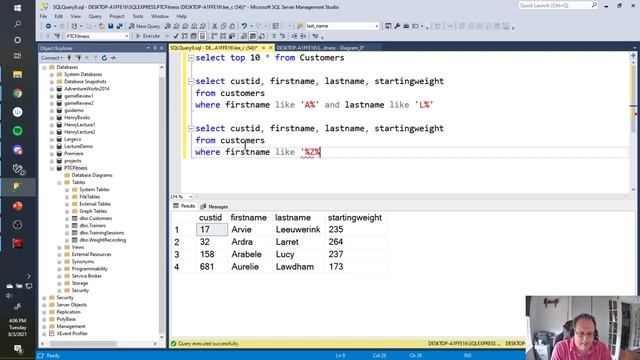The width and height of the screenshot is (640, 360).
Task: Collapse the Tables folder under PTCFitness
Action: coord(60,182)
